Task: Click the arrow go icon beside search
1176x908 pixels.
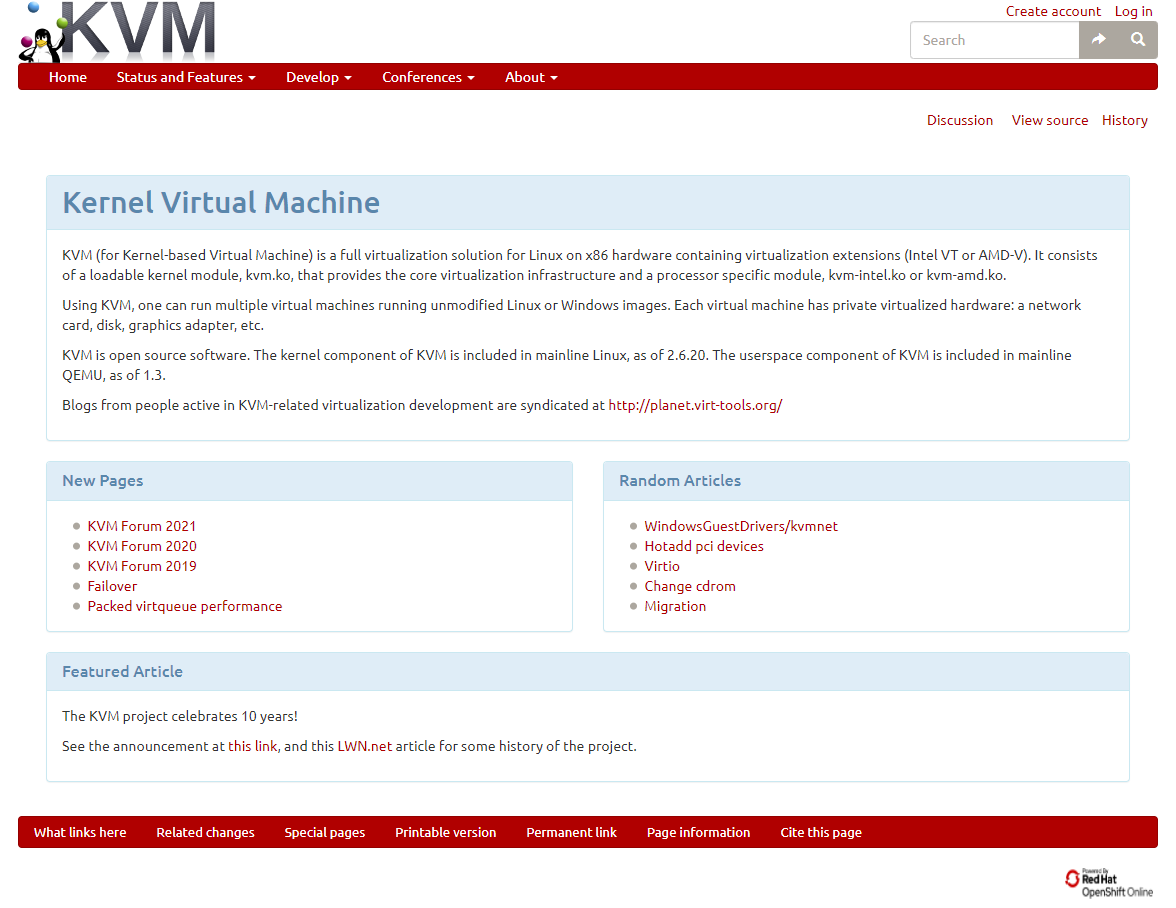Action: 1099,40
